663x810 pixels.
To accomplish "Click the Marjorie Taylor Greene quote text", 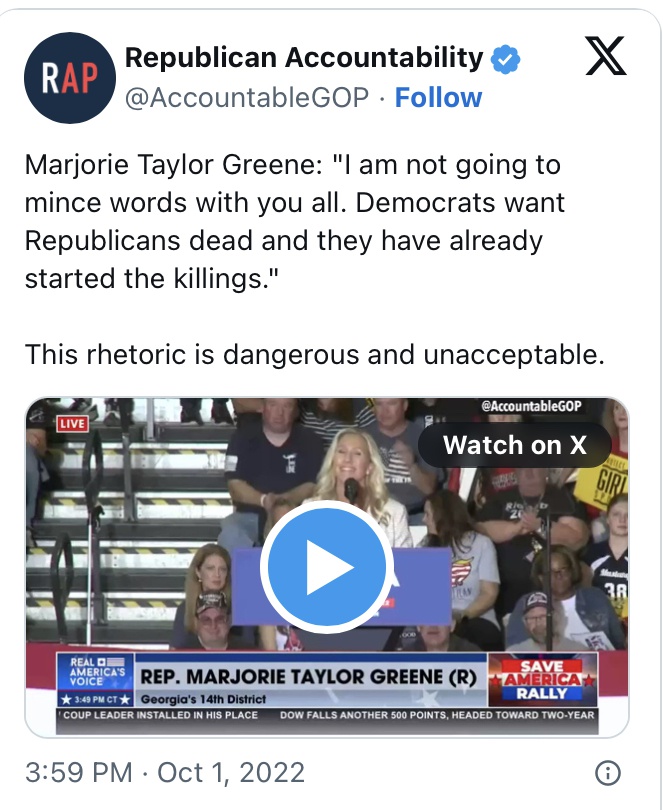I will click(295, 221).
